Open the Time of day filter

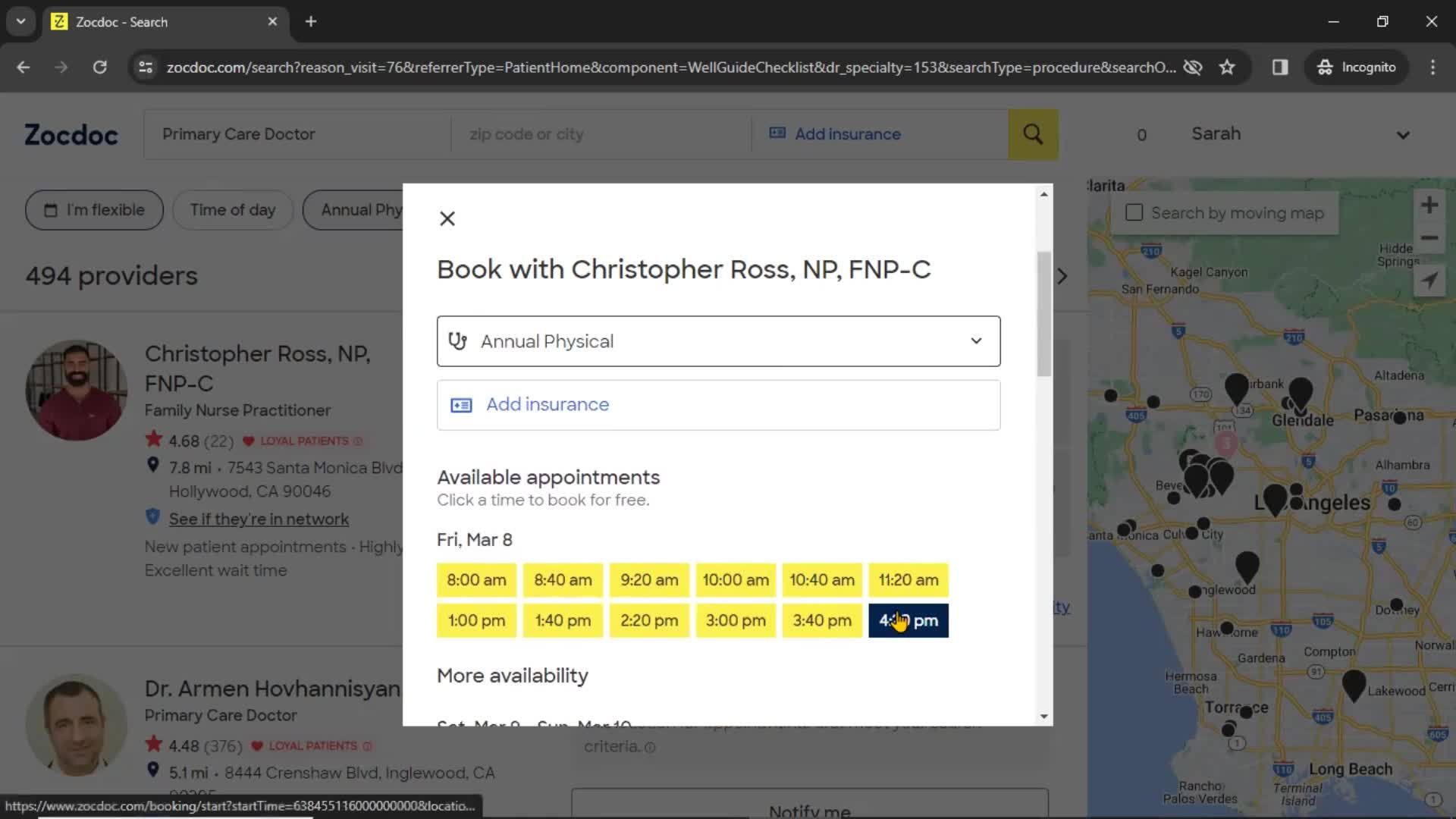click(233, 210)
